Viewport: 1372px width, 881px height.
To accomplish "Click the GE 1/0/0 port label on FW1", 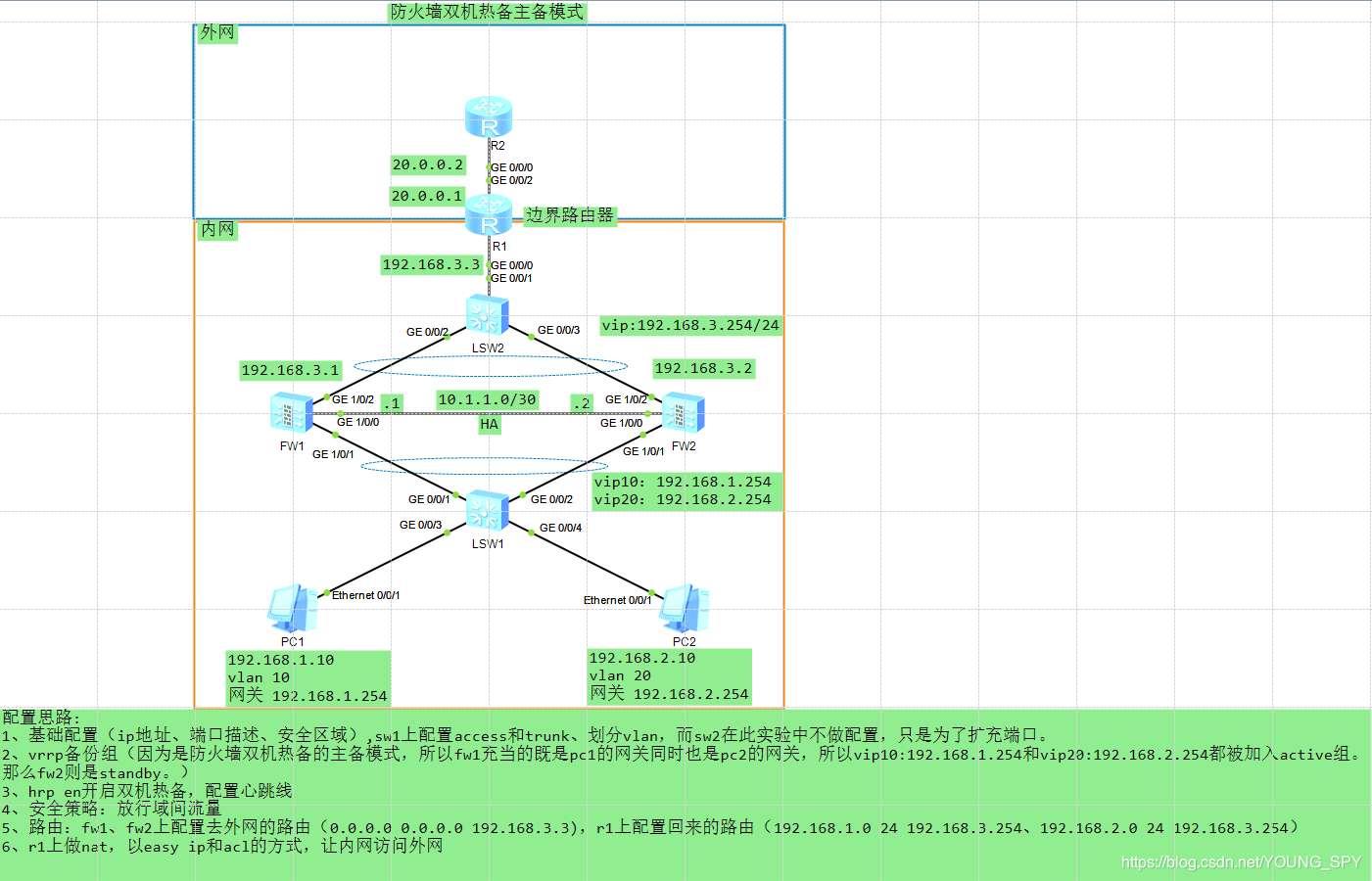I will click(x=357, y=422).
